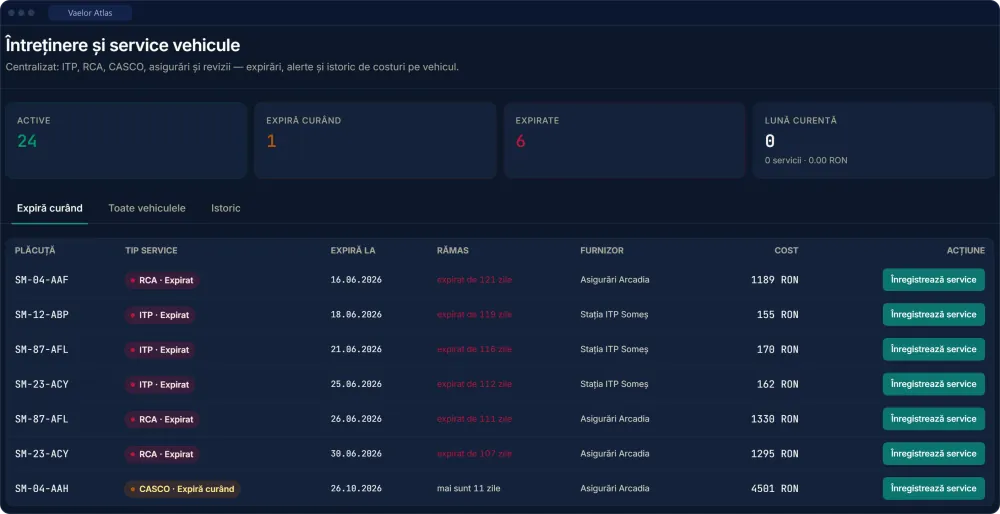
Task: Click the expiry date 25.06.2026
Action: click(x=356, y=385)
